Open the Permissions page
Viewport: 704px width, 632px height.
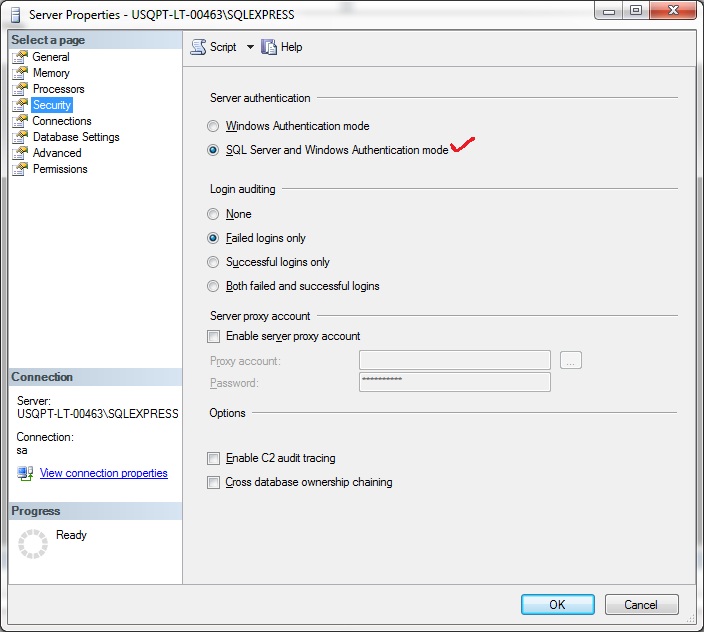click(60, 169)
